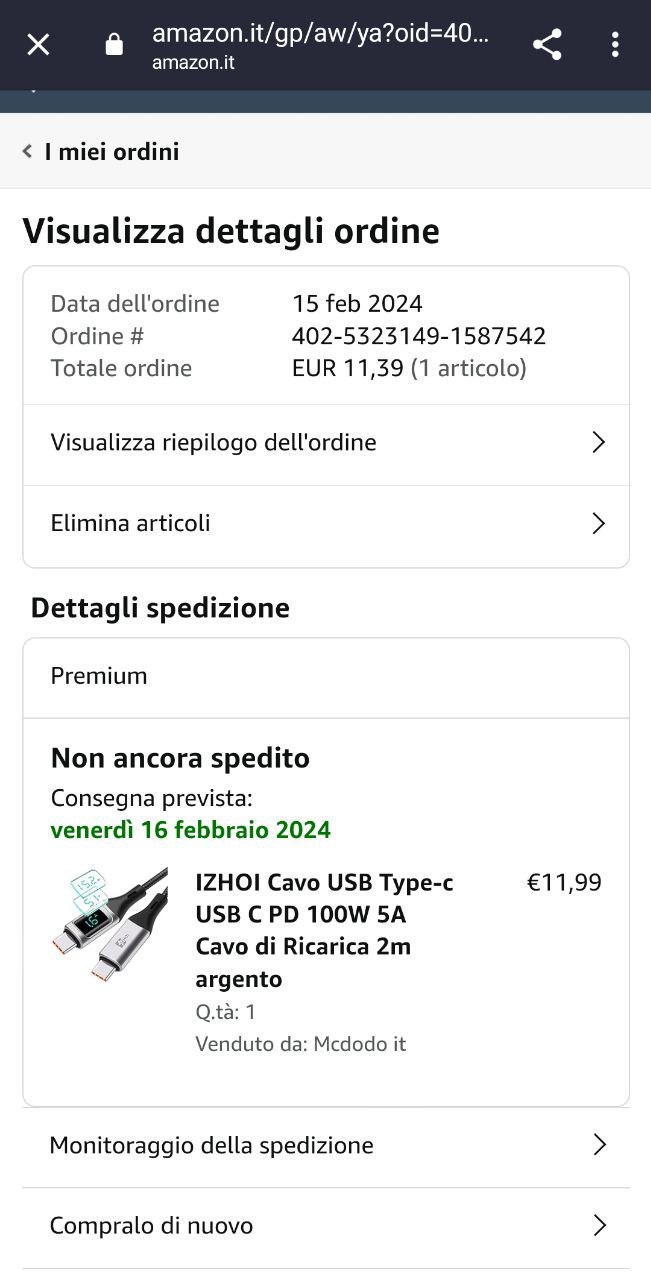Open IZHOI Cavo USB Type-c product title
Viewport: 651px width, 1280px height.
pos(324,930)
